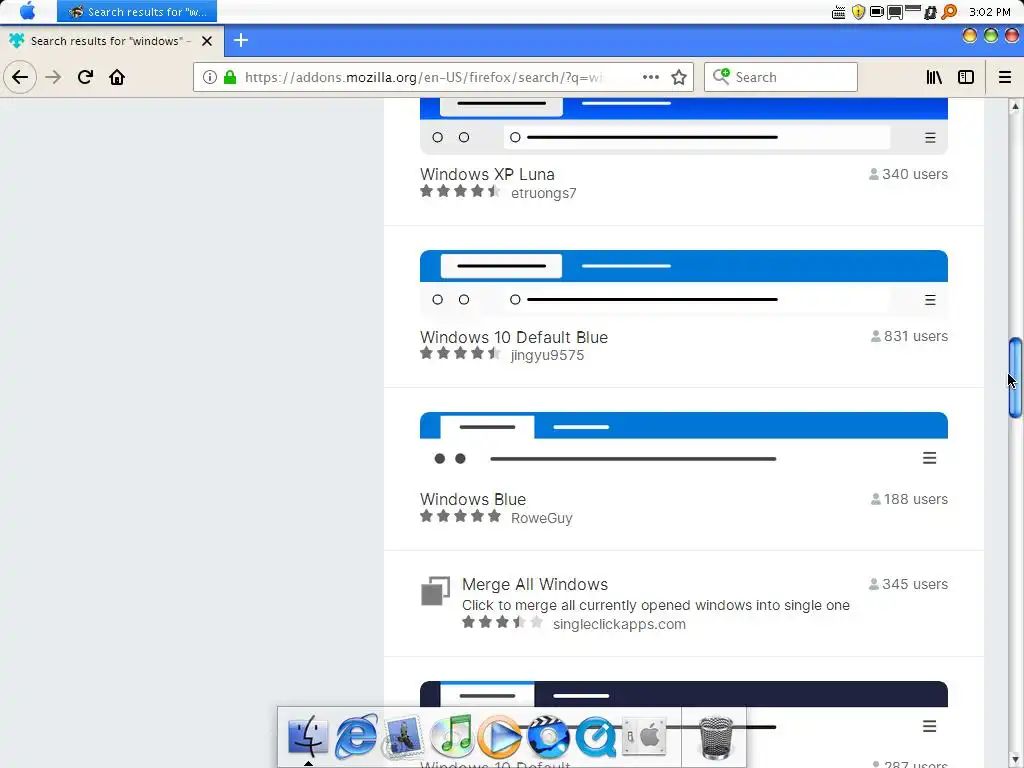Click the '831 users' count
Viewport: 1024px width, 768px height.
coord(909,336)
